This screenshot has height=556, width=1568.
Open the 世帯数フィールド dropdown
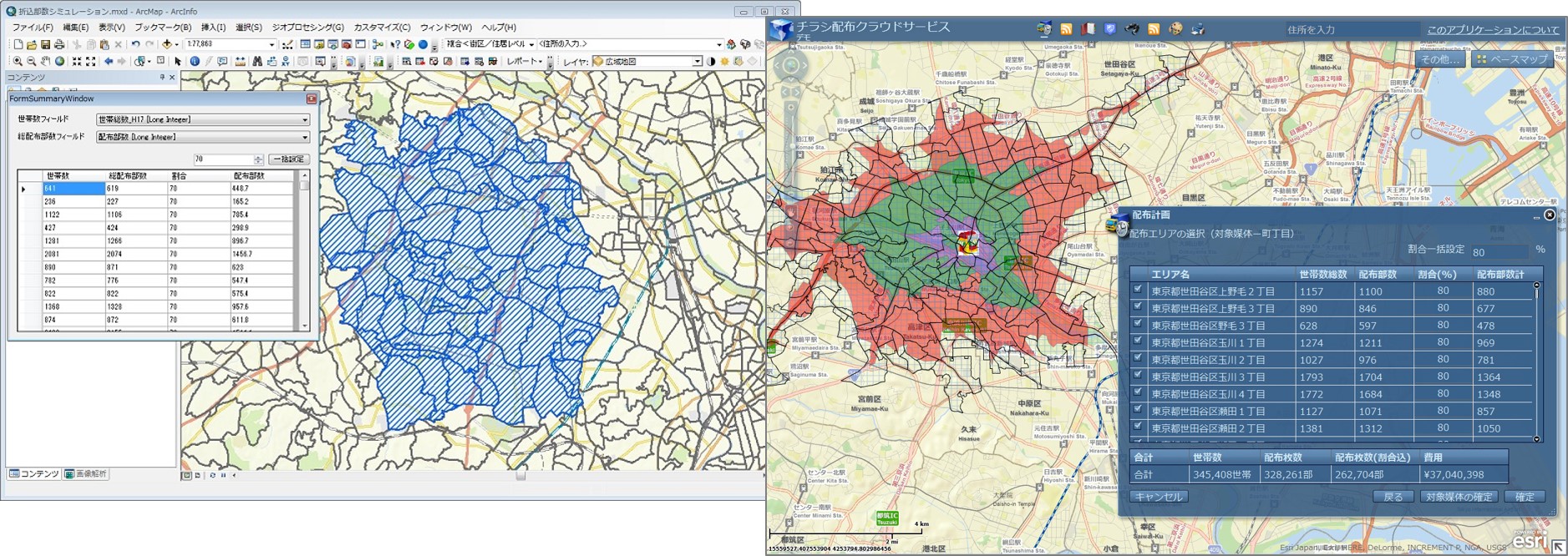304,119
